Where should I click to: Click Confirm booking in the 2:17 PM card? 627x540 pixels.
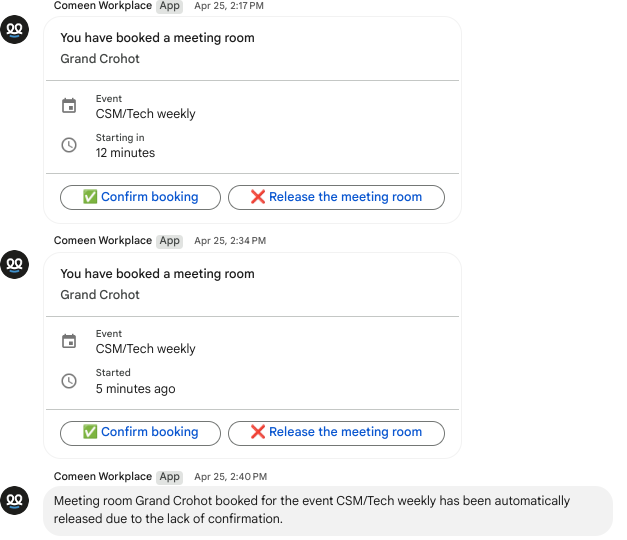(140, 197)
